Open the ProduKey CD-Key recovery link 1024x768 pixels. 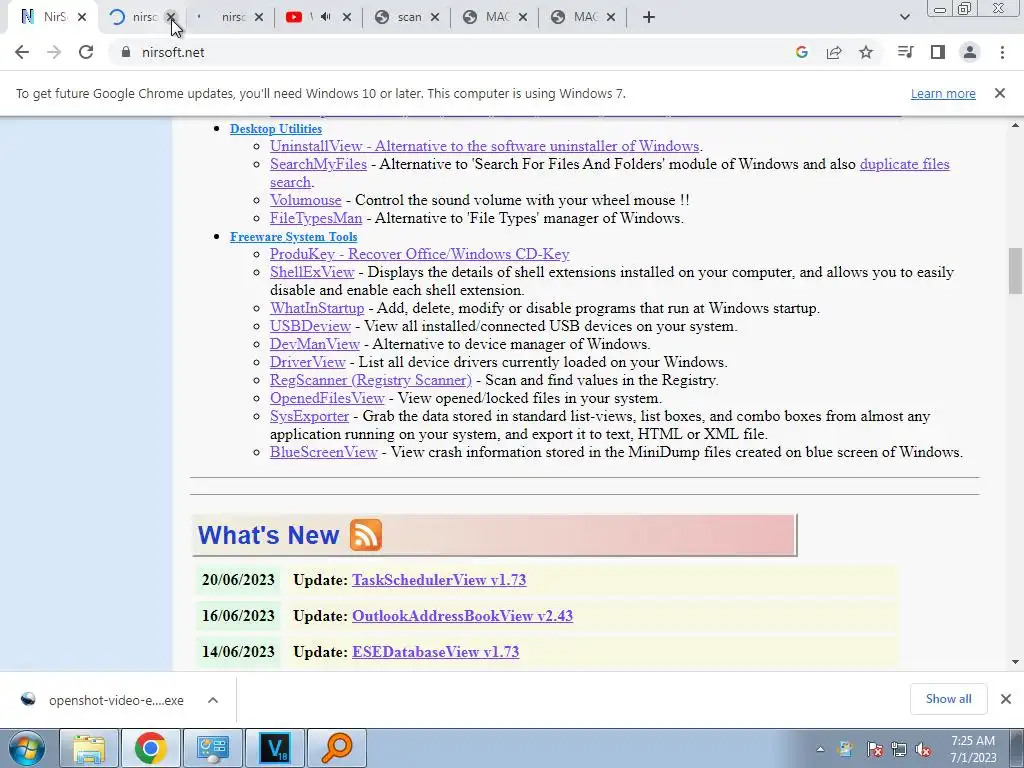pos(419,254)
